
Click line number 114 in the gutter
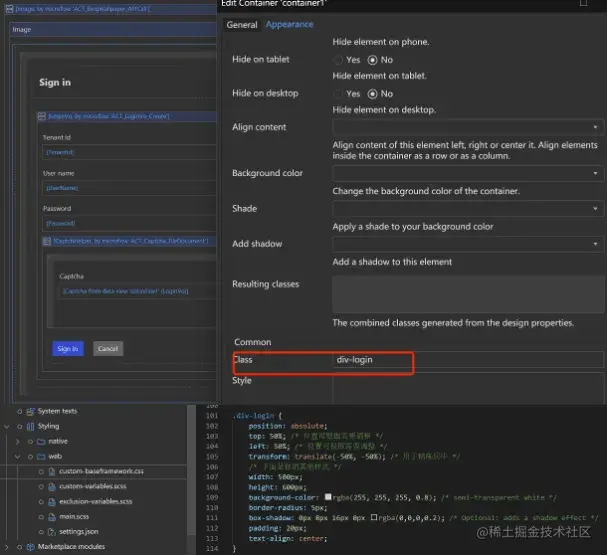coord(212,549)
